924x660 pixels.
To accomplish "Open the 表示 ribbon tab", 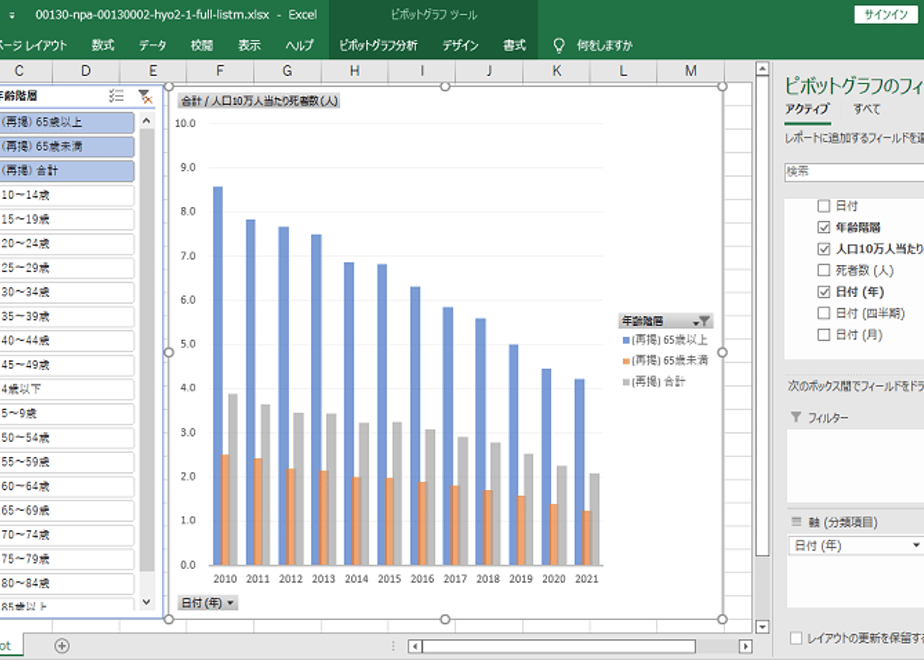I will coord(249,45).
